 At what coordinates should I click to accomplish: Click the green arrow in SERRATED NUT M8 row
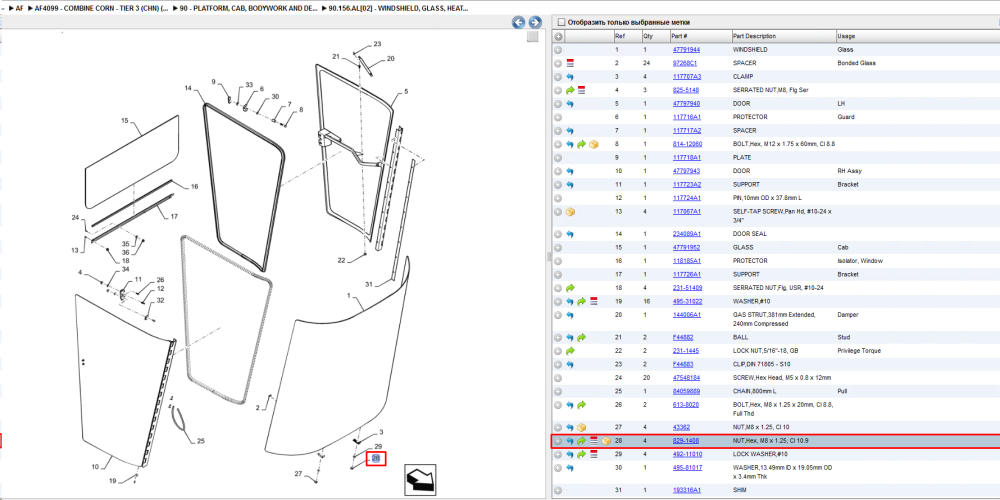click(570, 90)
